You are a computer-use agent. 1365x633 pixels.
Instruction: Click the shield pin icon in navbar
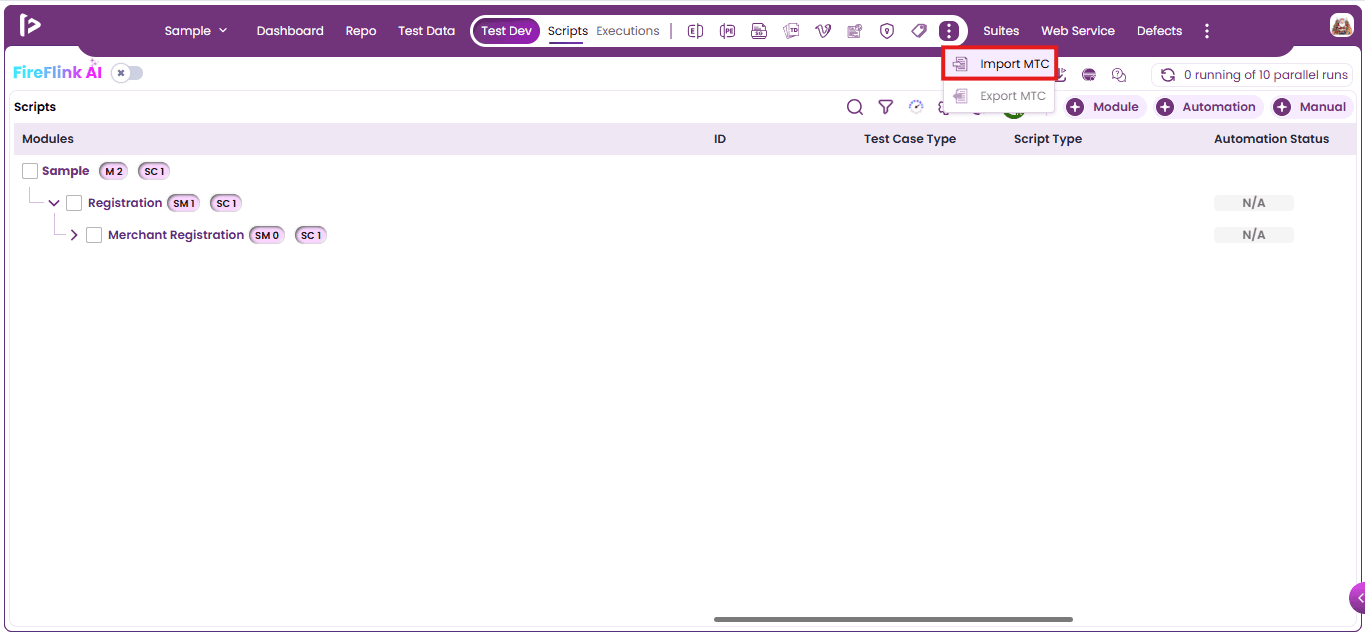pyautogui.click(x=887, y=31)
